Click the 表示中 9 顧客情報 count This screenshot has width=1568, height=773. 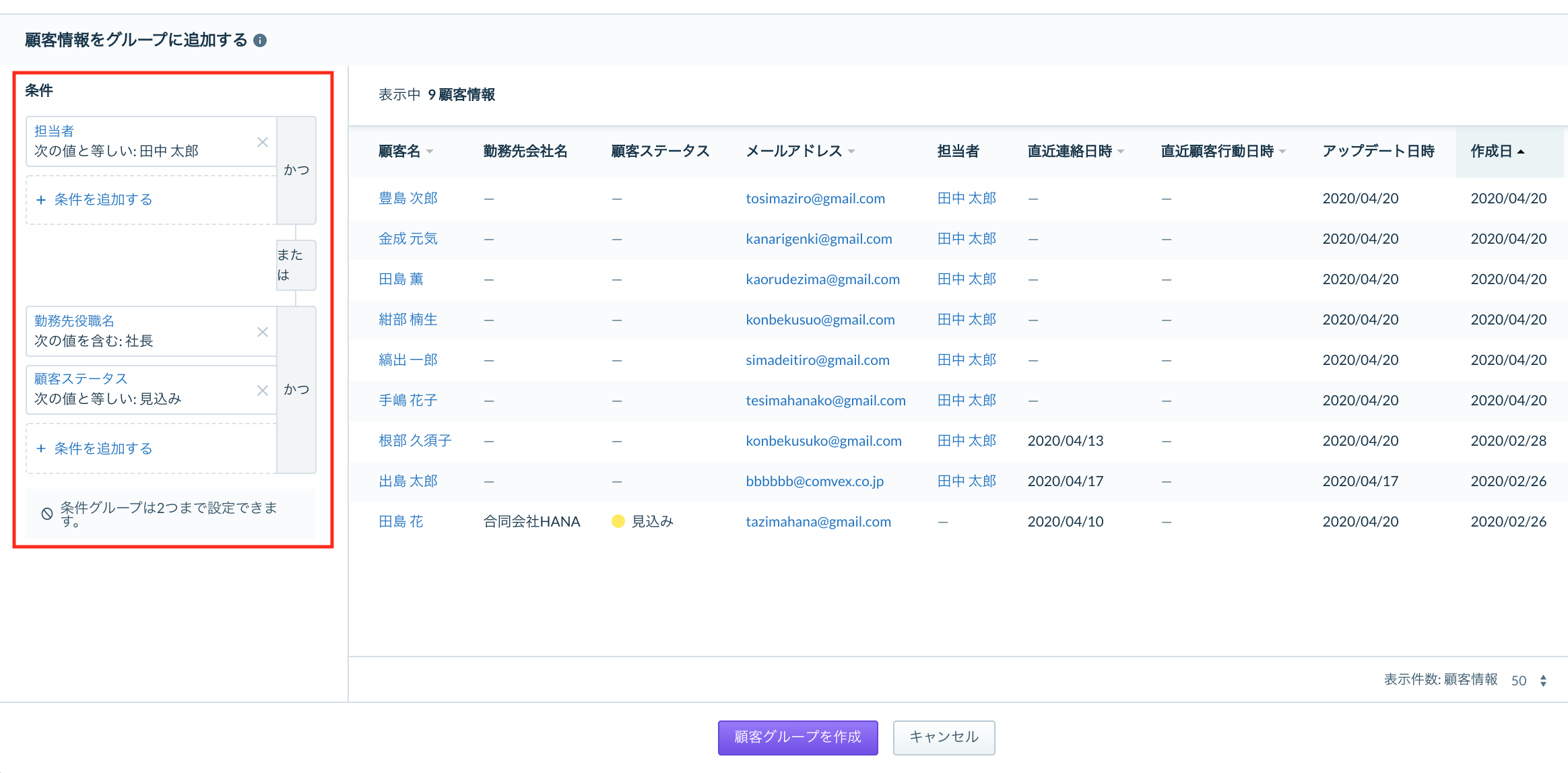[x=436, y=95]
